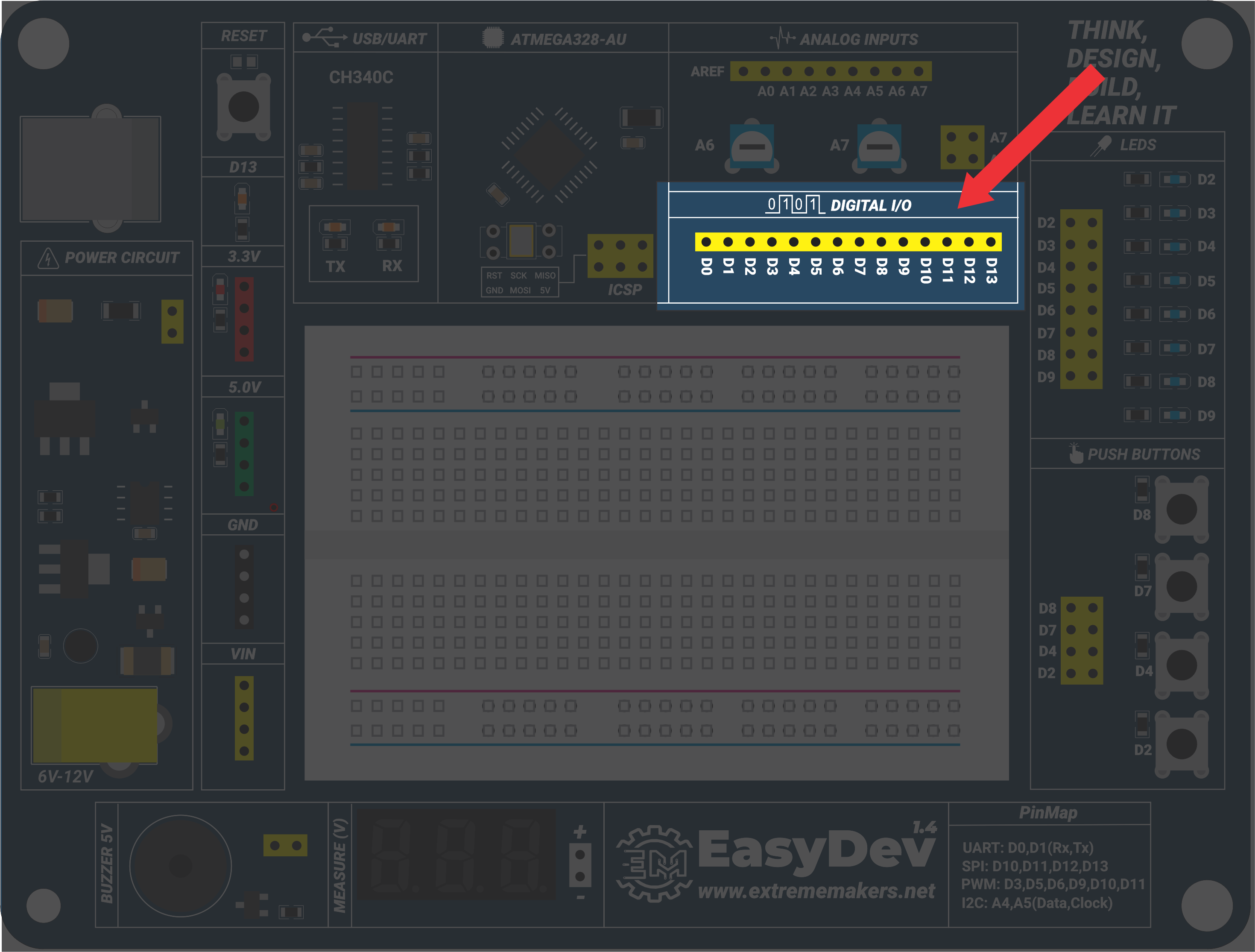Click the EasyDev gear logo

click(x=654, y=864)
